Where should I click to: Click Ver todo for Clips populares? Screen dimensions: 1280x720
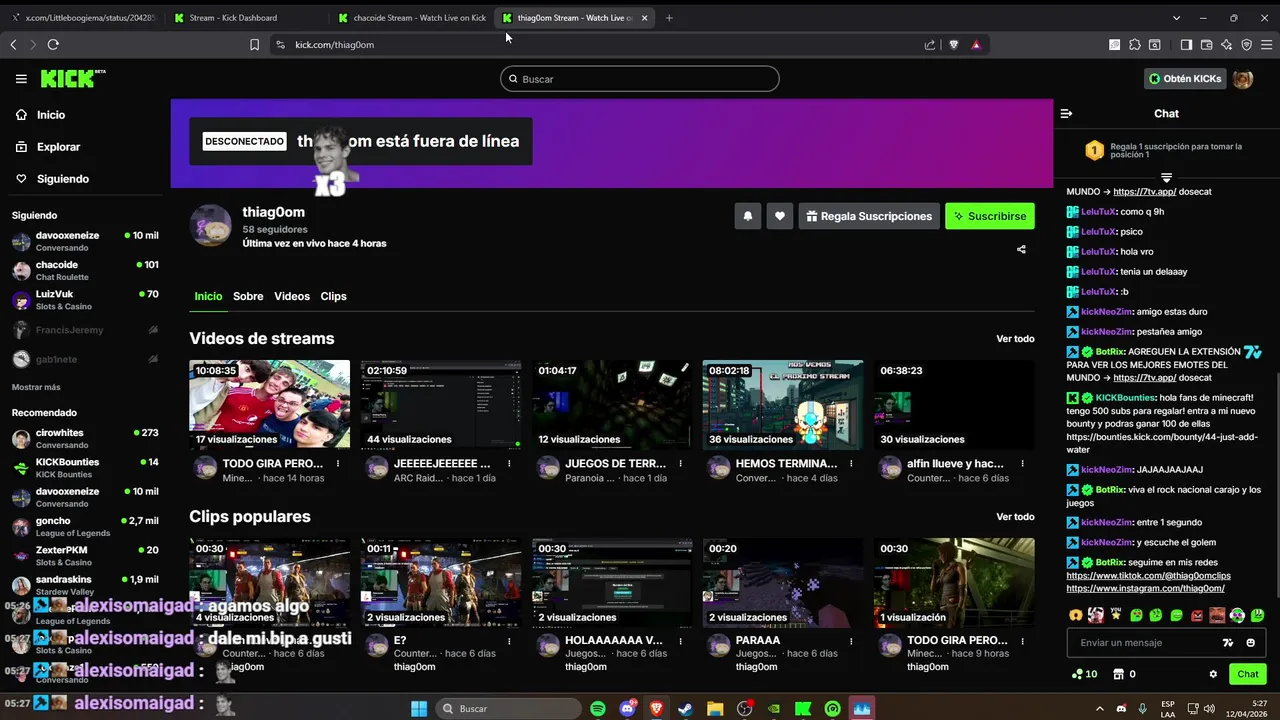(x=1015, y=517)
